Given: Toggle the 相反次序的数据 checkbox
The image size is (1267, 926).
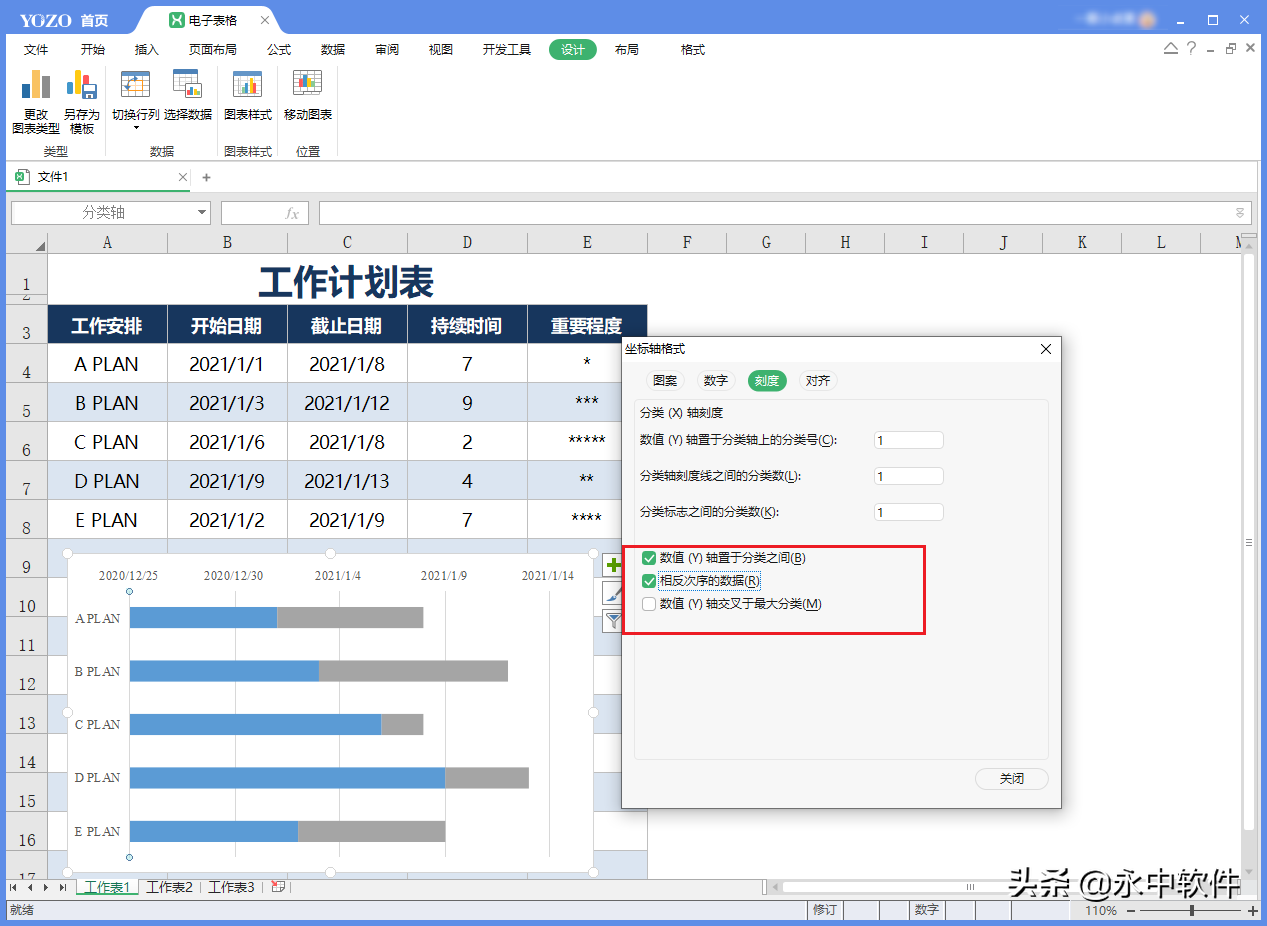Looking at the screenshot, I should 649,581.
